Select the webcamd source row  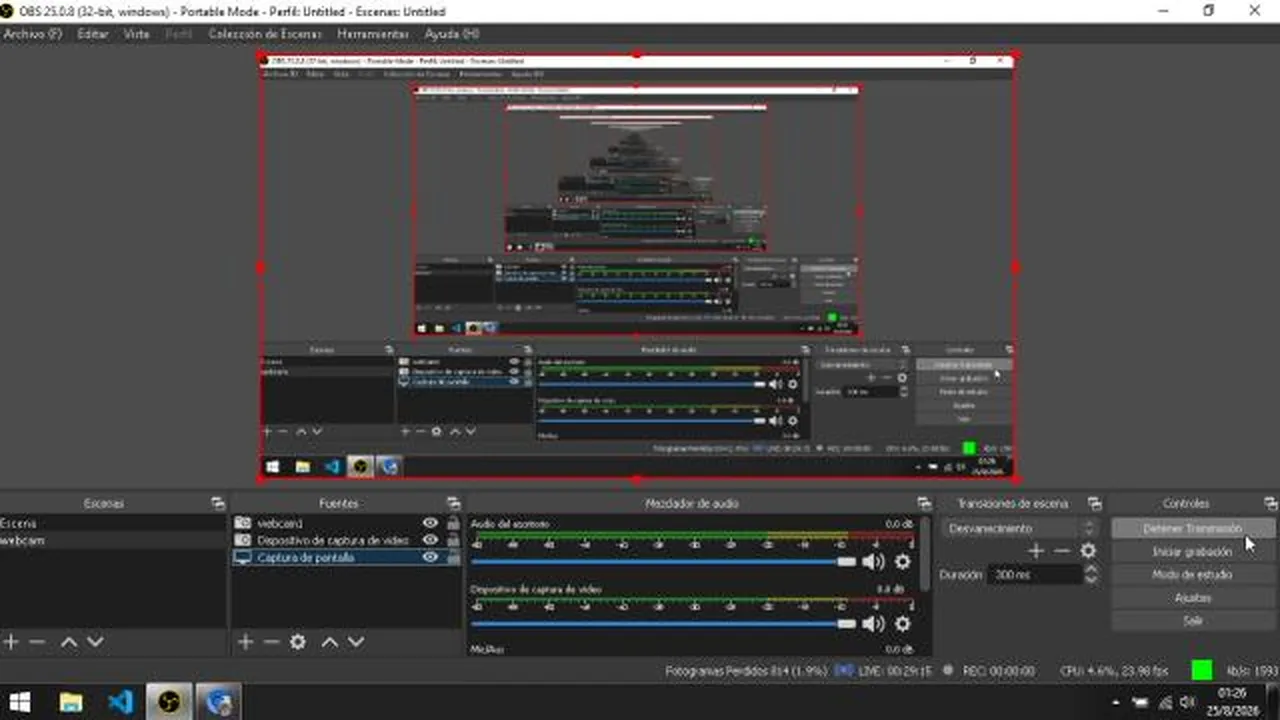tap(347, 523)
